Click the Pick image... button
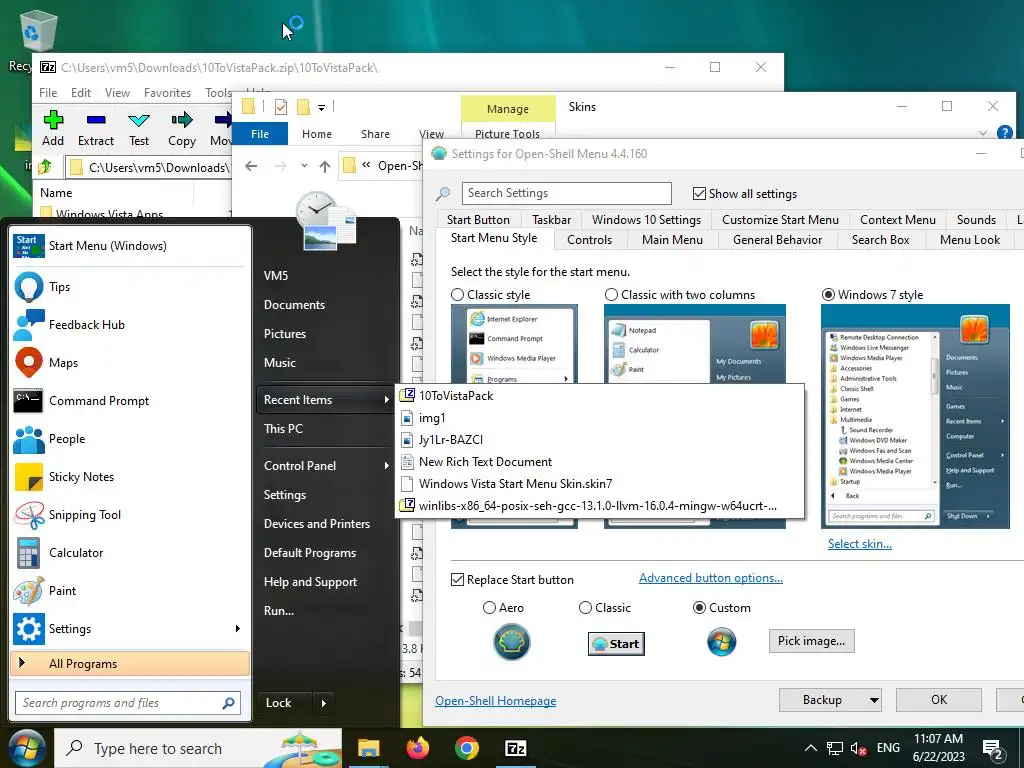The image size is (1024, 768). click(x=811, y=641)
